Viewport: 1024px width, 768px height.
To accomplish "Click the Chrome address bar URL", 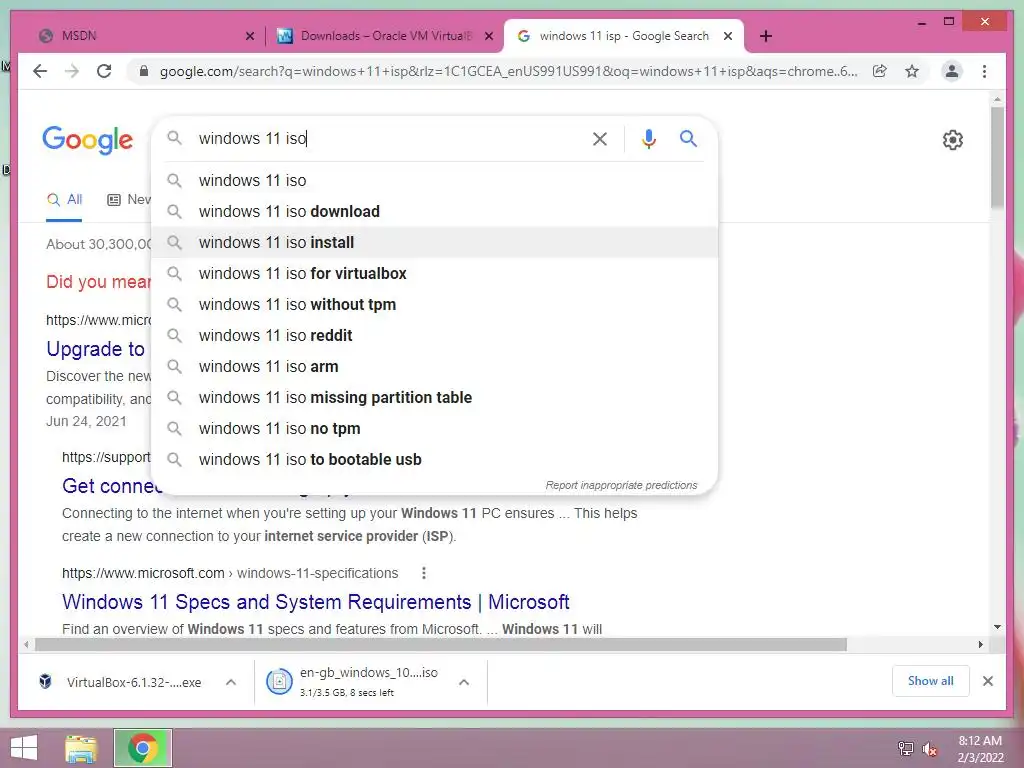I will click(x=508, y=71).
